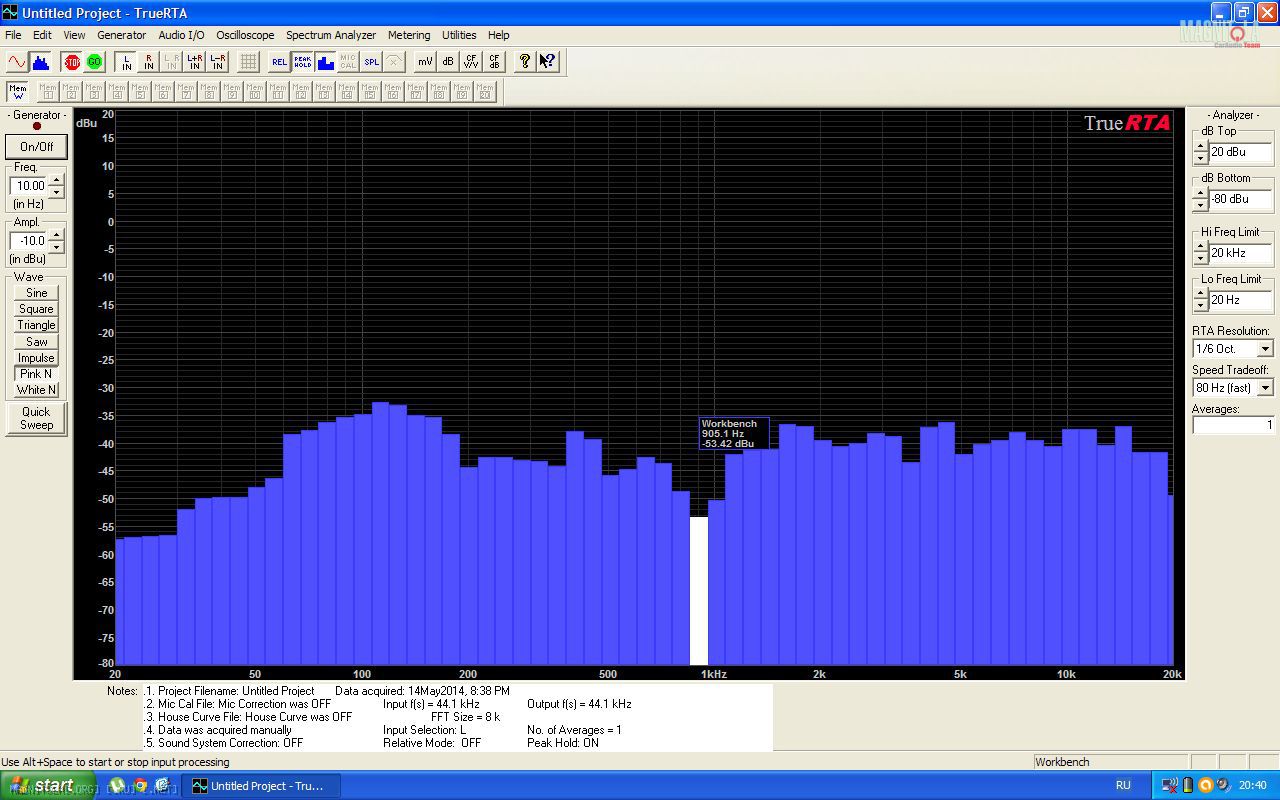The image size is (1280, 800).
Task: Select the L+R IN input icon
Action: [195, 62]
